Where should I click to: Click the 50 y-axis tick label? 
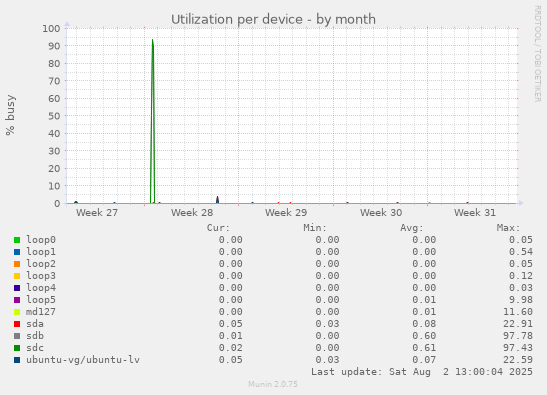(54, 116)
